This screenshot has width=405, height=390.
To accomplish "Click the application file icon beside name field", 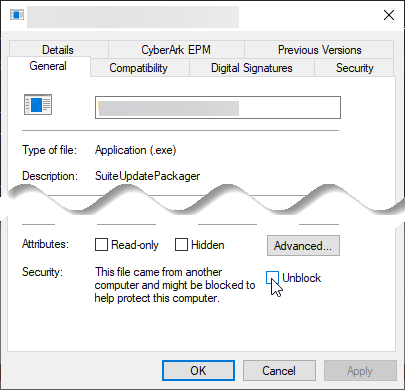I will (38, 105).
